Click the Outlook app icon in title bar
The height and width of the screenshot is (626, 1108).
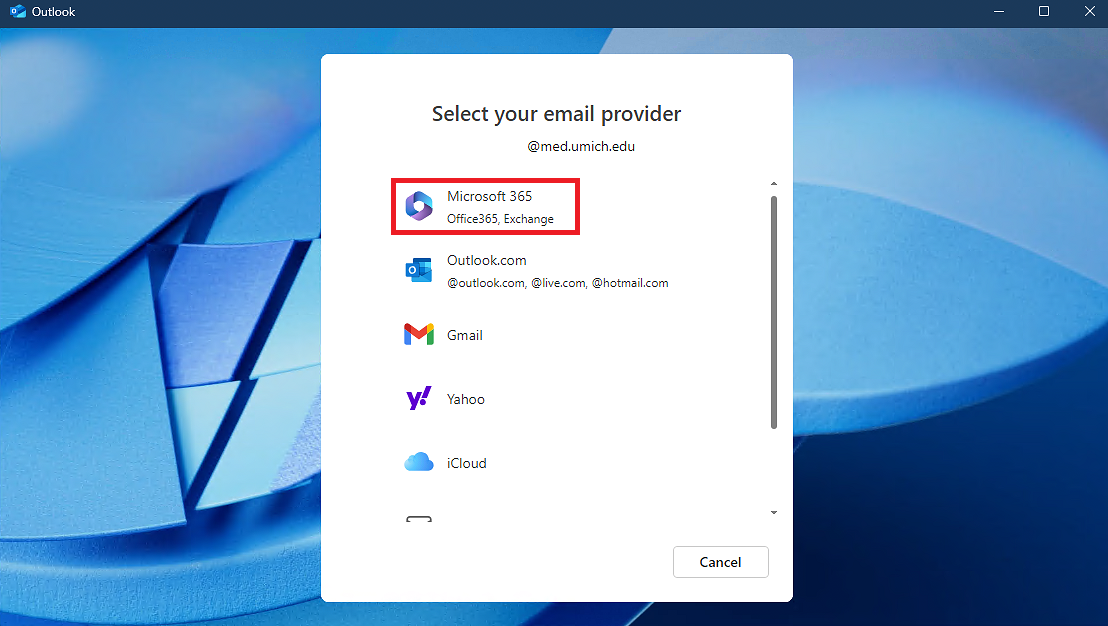click(x=17, y=12)
